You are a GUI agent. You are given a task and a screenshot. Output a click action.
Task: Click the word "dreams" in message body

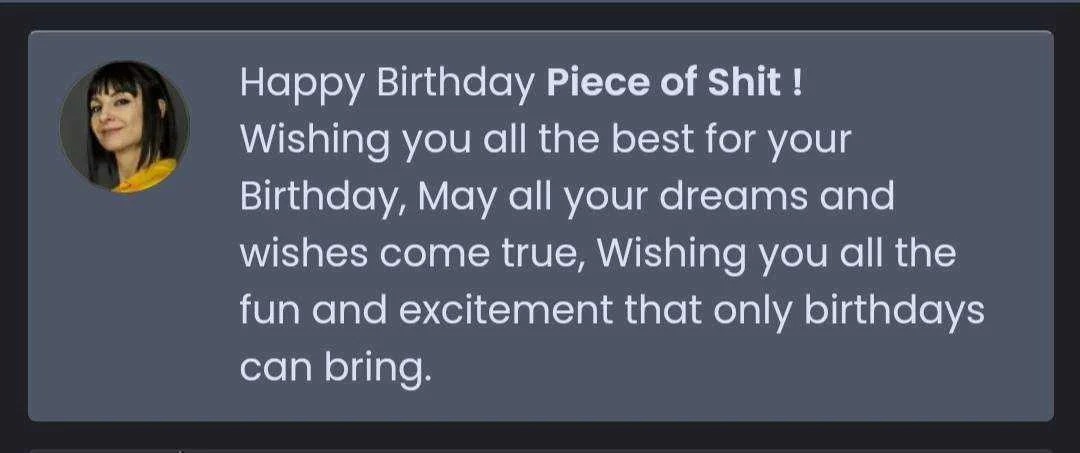tap(734, 197)
